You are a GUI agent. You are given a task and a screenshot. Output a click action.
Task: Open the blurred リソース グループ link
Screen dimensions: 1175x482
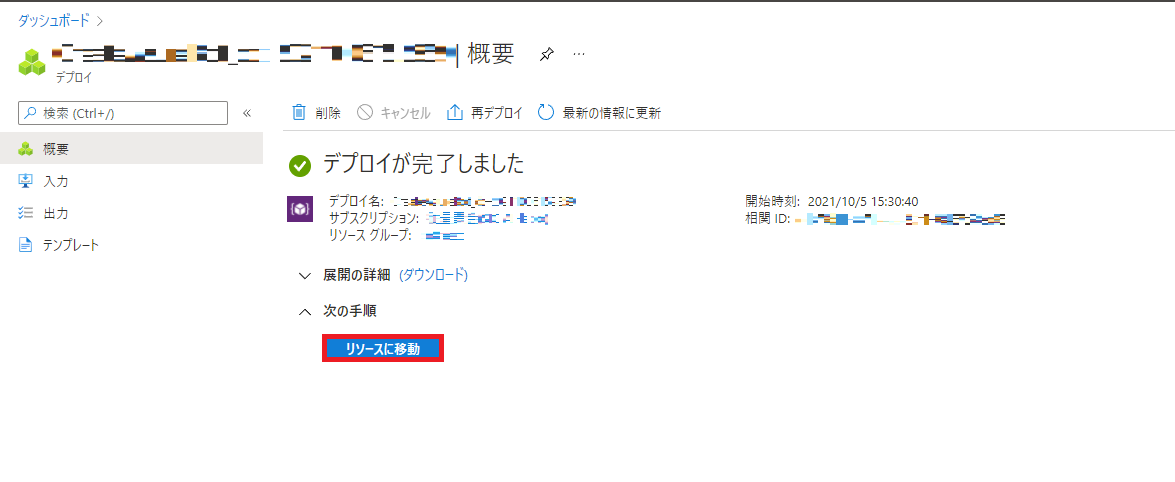coord(444,235)
